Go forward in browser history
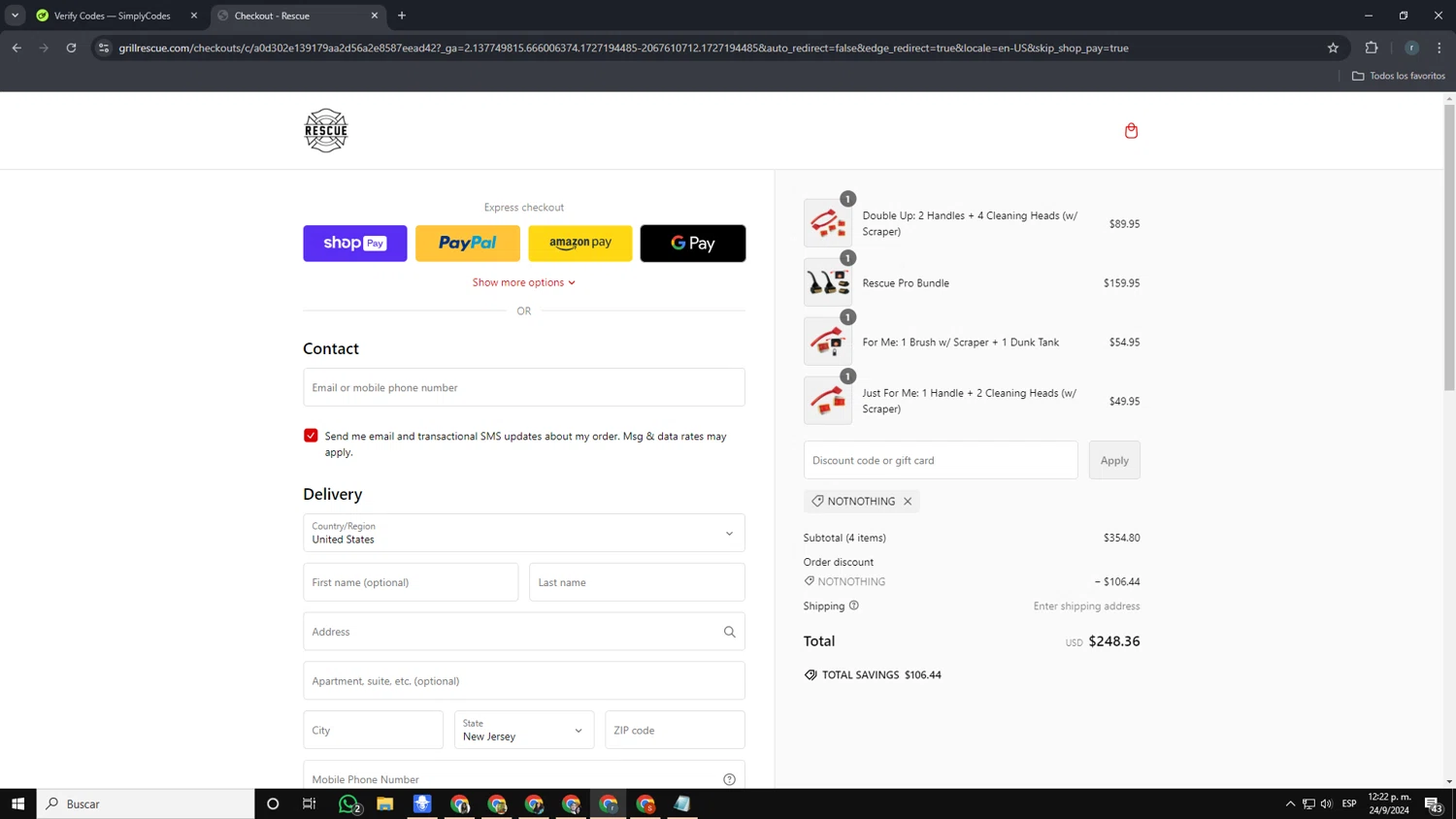 coord(44,48)
